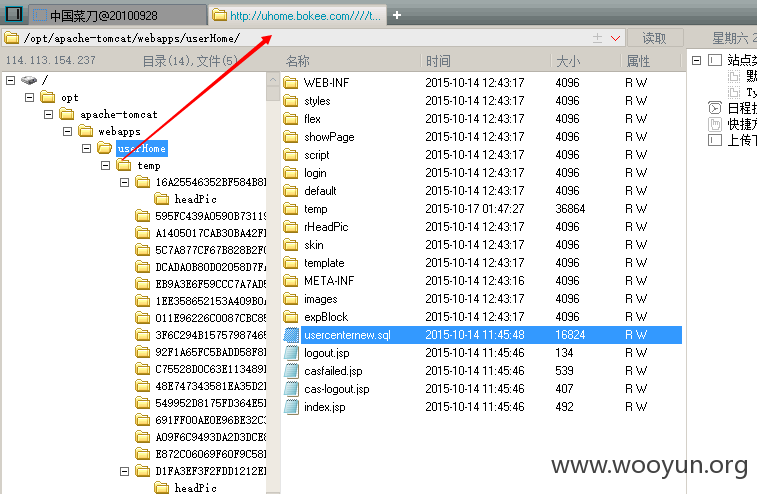Collapse the webapps tree node
This screenshot has height=494, width=757.
tap(68, 131)
